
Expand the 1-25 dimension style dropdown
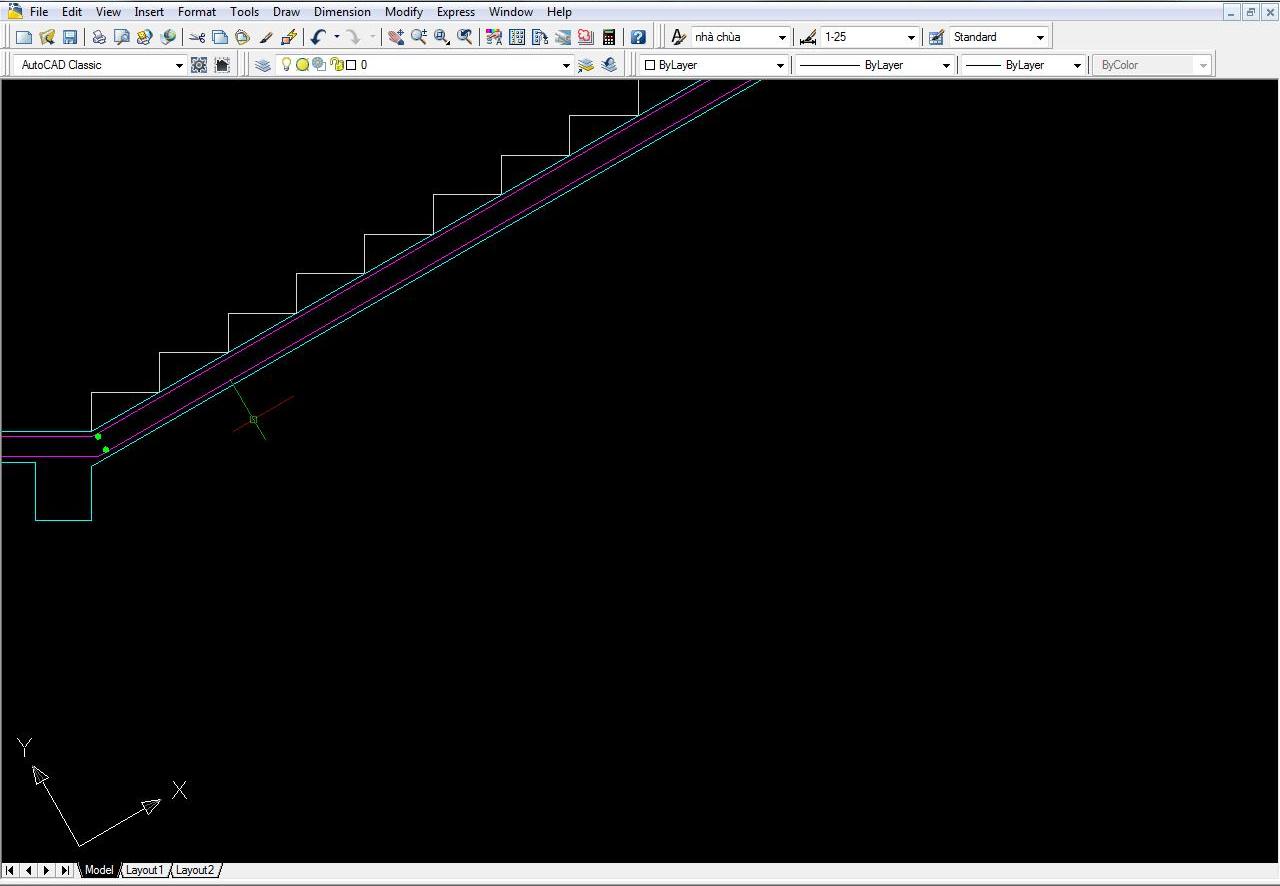(911, 37)
